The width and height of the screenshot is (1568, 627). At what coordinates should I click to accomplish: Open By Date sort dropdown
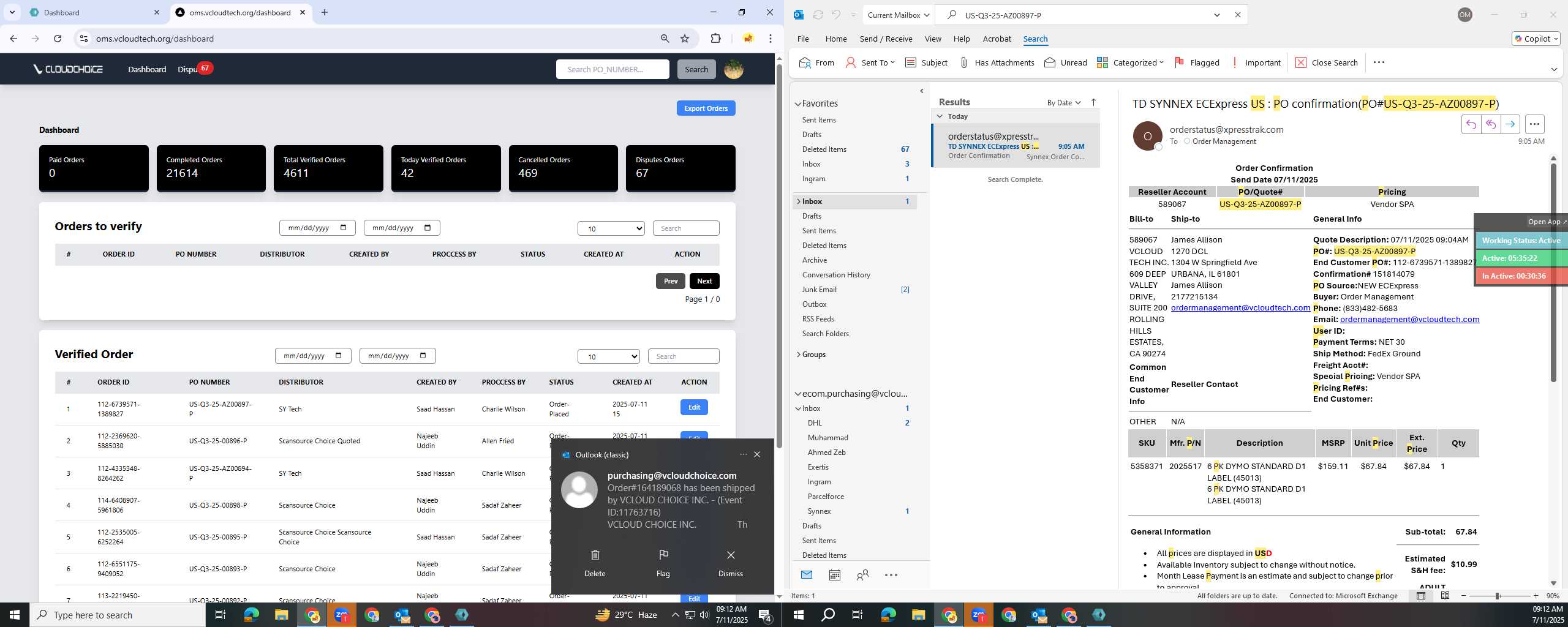click(1064, 102)
